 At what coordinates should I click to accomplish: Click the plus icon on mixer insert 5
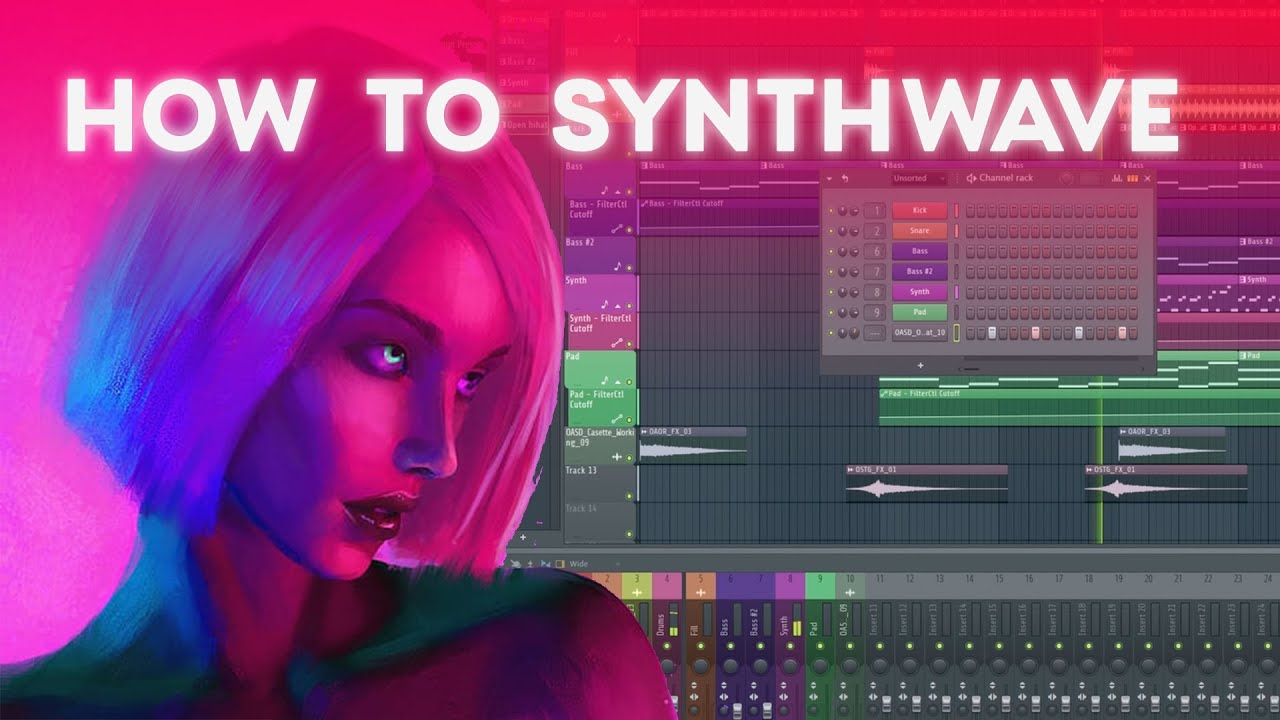tap(701, 592)
